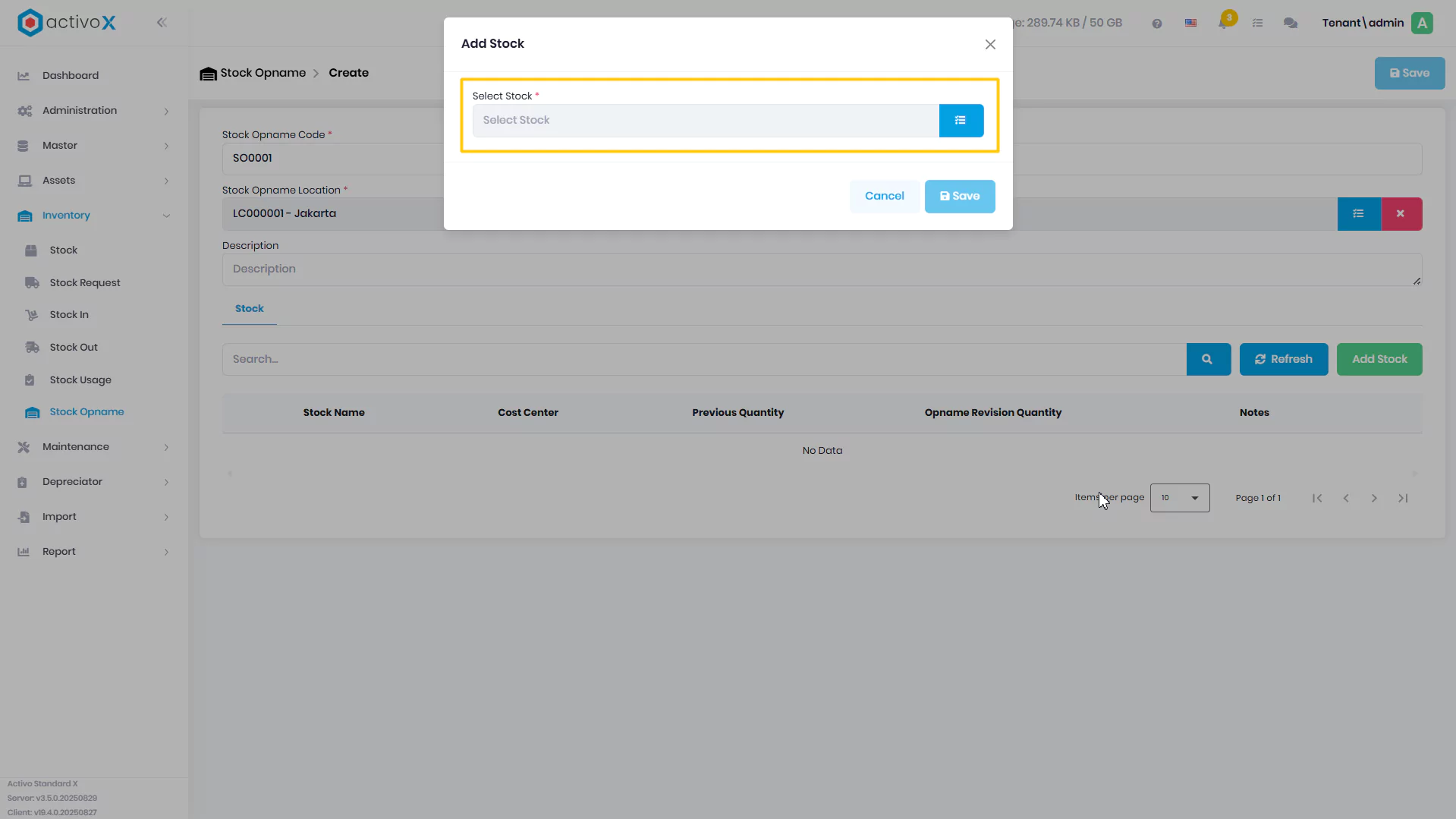
Task: Expand Administration menu chevron
Action: (166, 112)
